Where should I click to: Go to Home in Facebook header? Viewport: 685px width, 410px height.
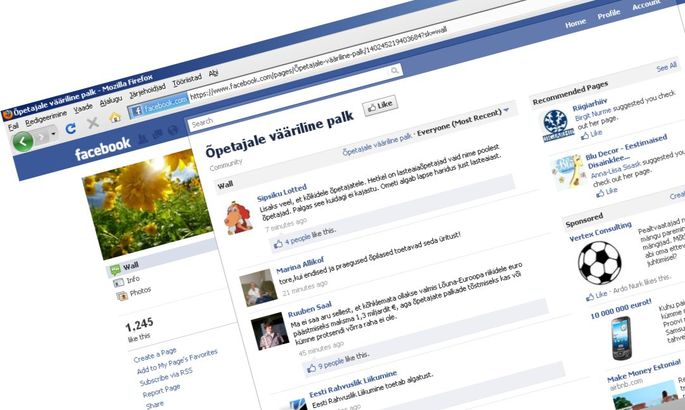(575, 22)
